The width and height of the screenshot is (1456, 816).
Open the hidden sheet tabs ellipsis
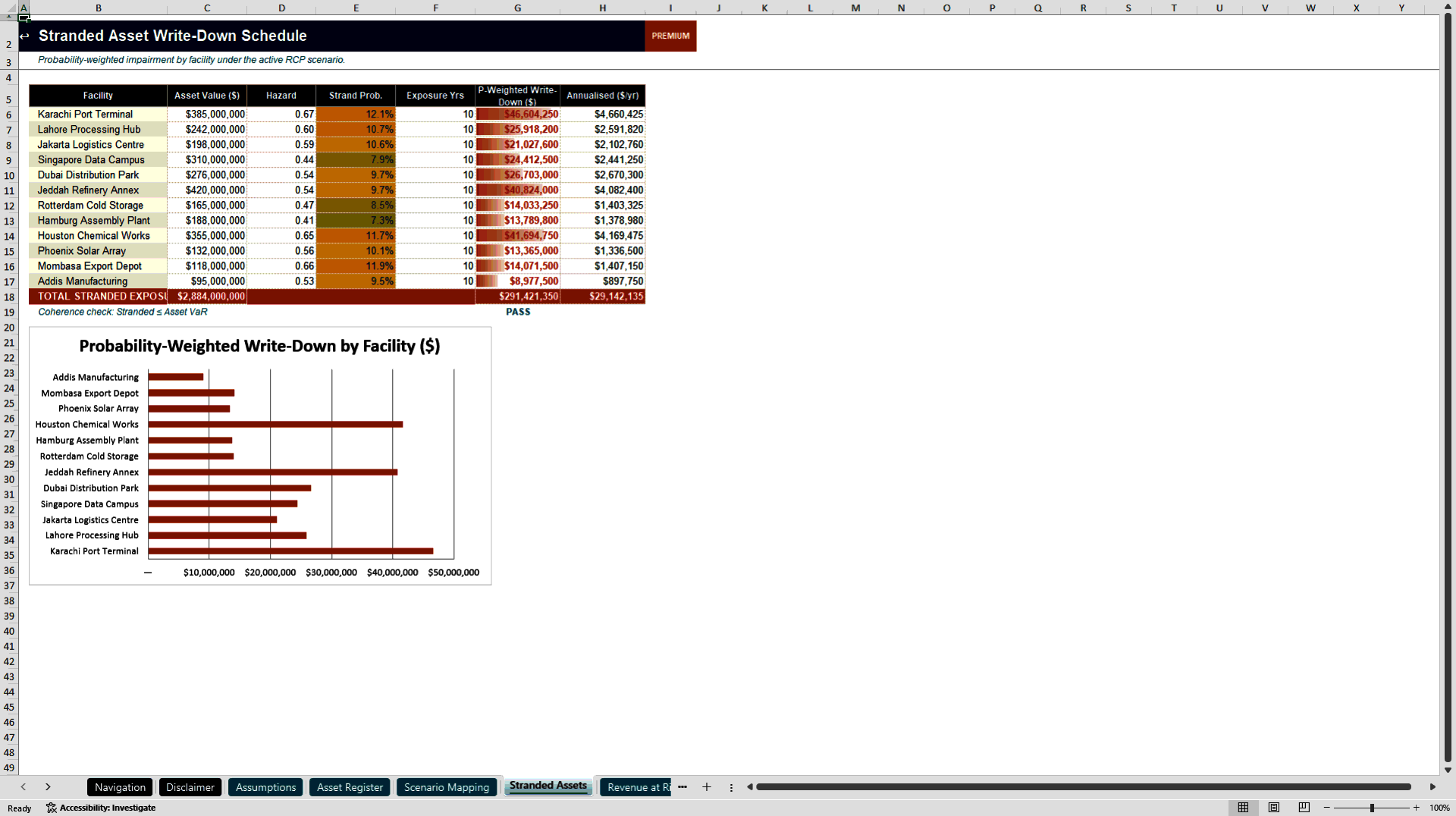click(x=682, y=787)
